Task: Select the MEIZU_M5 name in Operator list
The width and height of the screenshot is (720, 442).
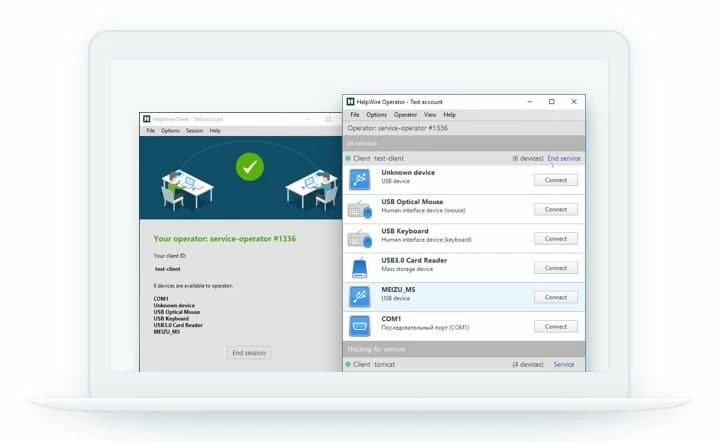Action: [x=398, y=290]
